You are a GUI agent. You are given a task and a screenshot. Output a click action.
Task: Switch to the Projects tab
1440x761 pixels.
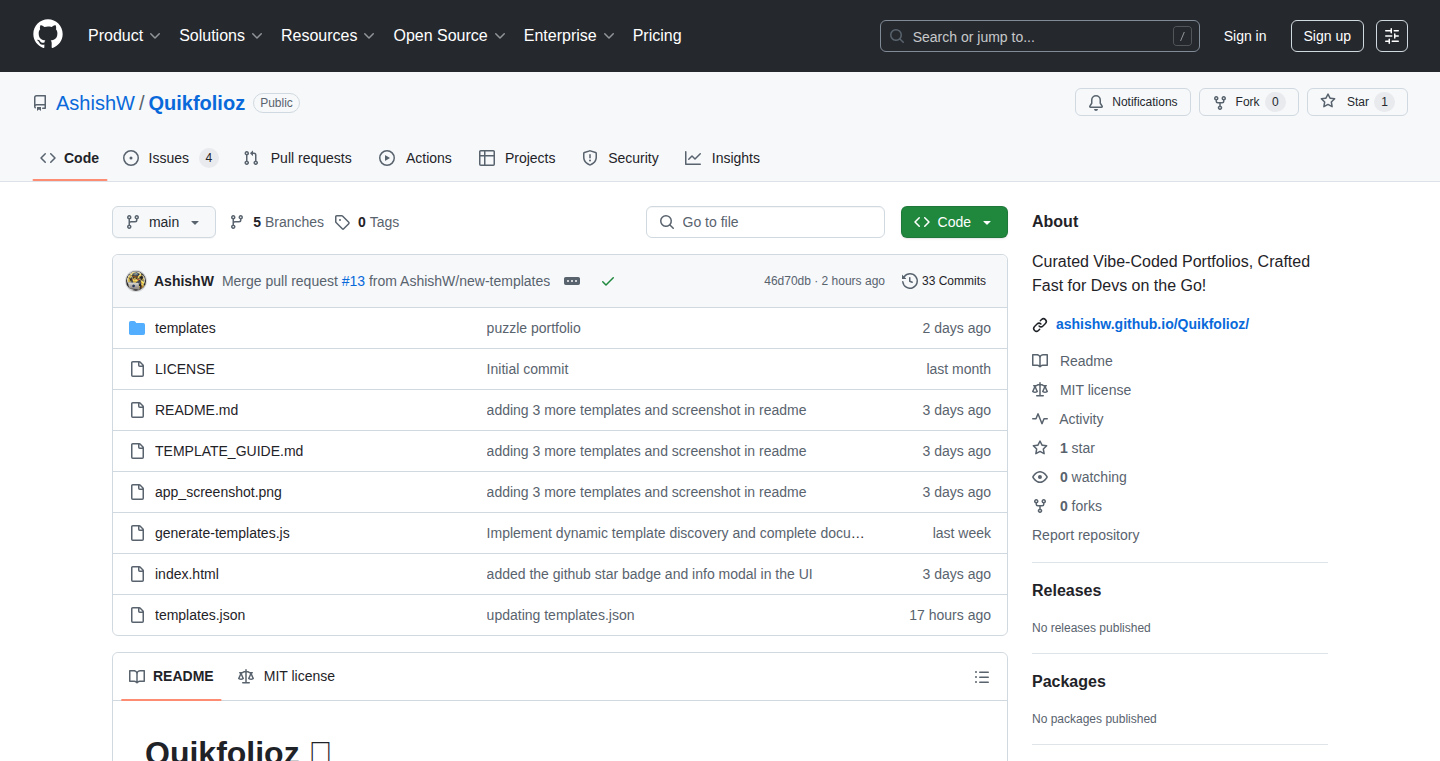tap(517, 158)
